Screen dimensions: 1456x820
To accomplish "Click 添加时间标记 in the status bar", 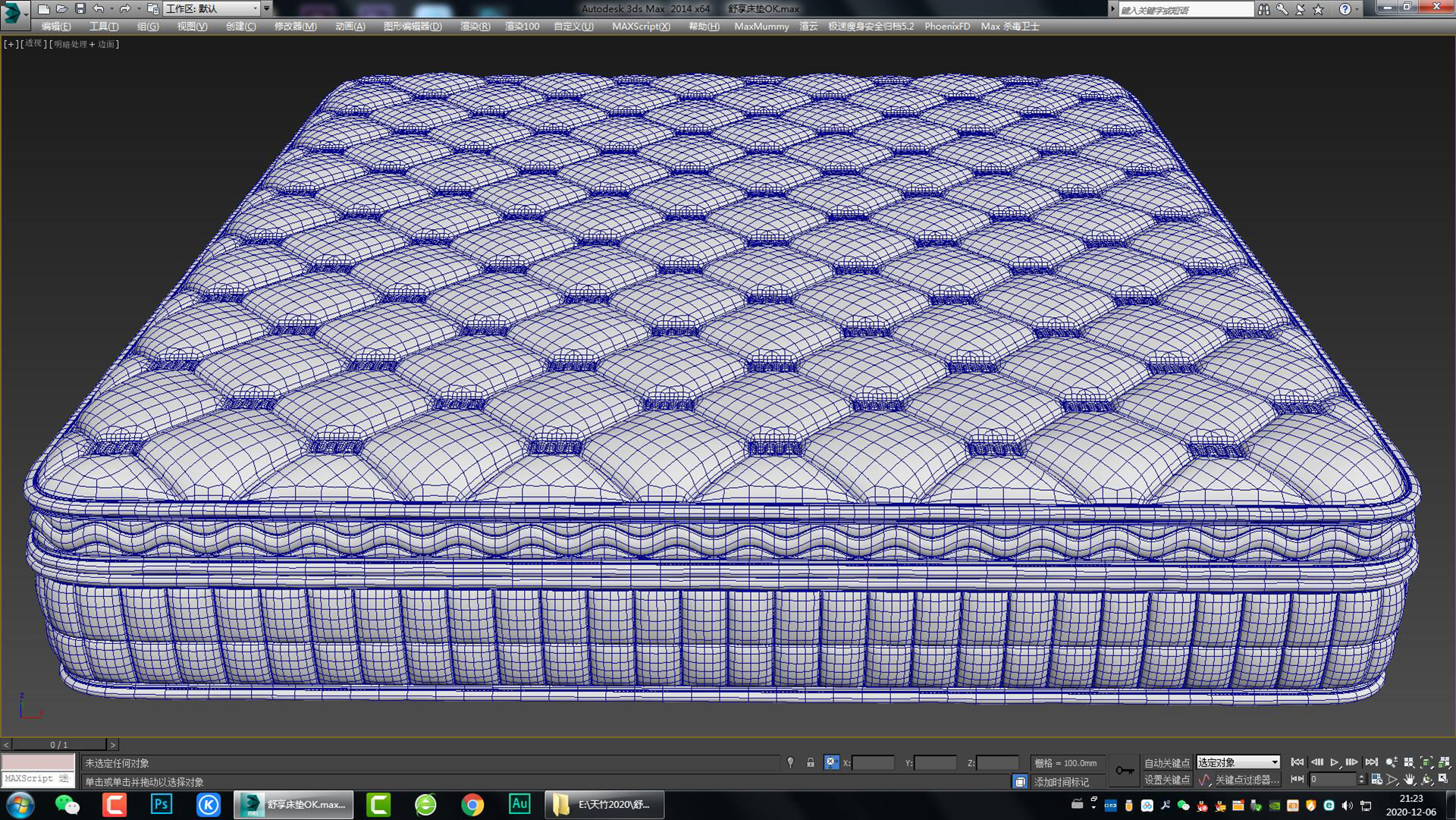I will coord(1062,781).
